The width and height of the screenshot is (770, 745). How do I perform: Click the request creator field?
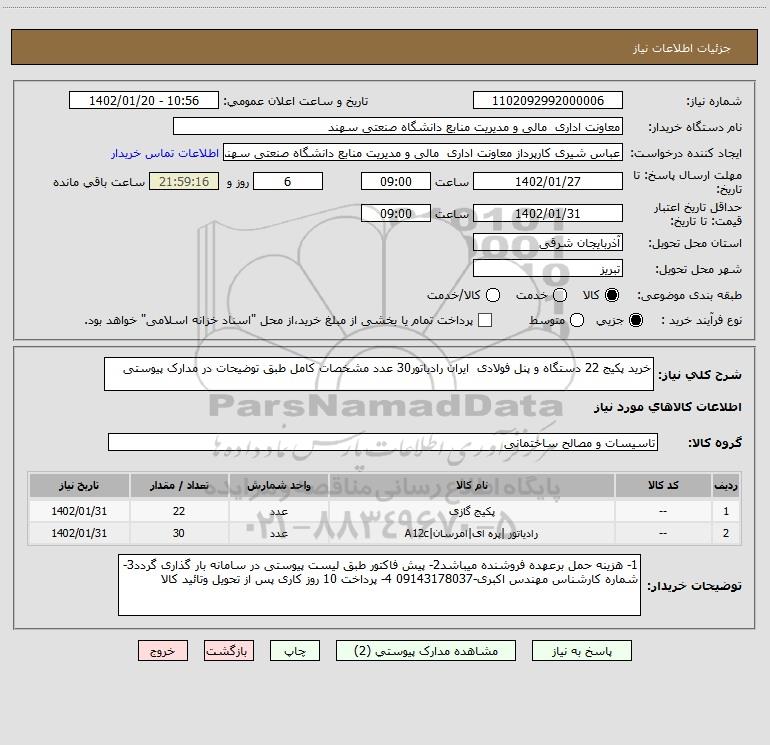[x=423, y=152]
